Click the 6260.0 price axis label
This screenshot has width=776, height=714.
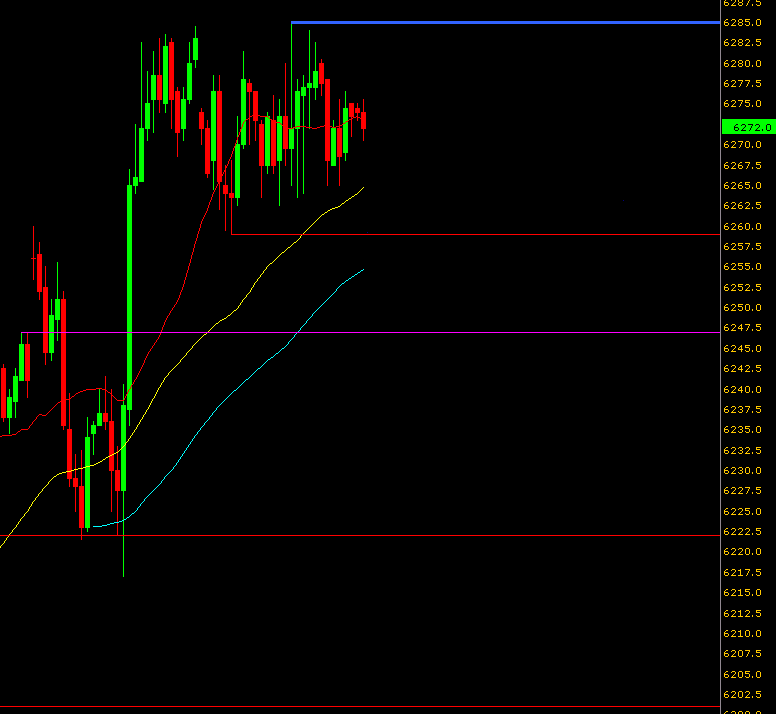click(742, 227)
